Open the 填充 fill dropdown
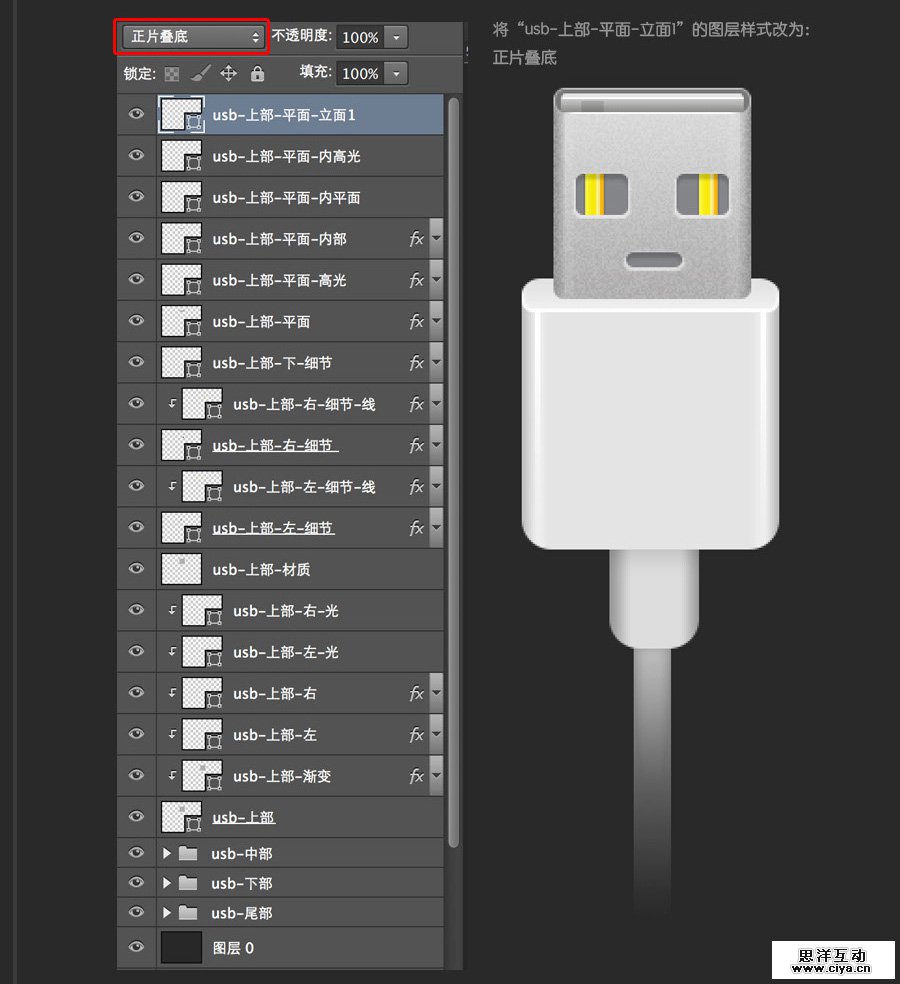Image resolution: width=900 pixels, height=984 pixels. pyautogui.click(x=395, y=73)
